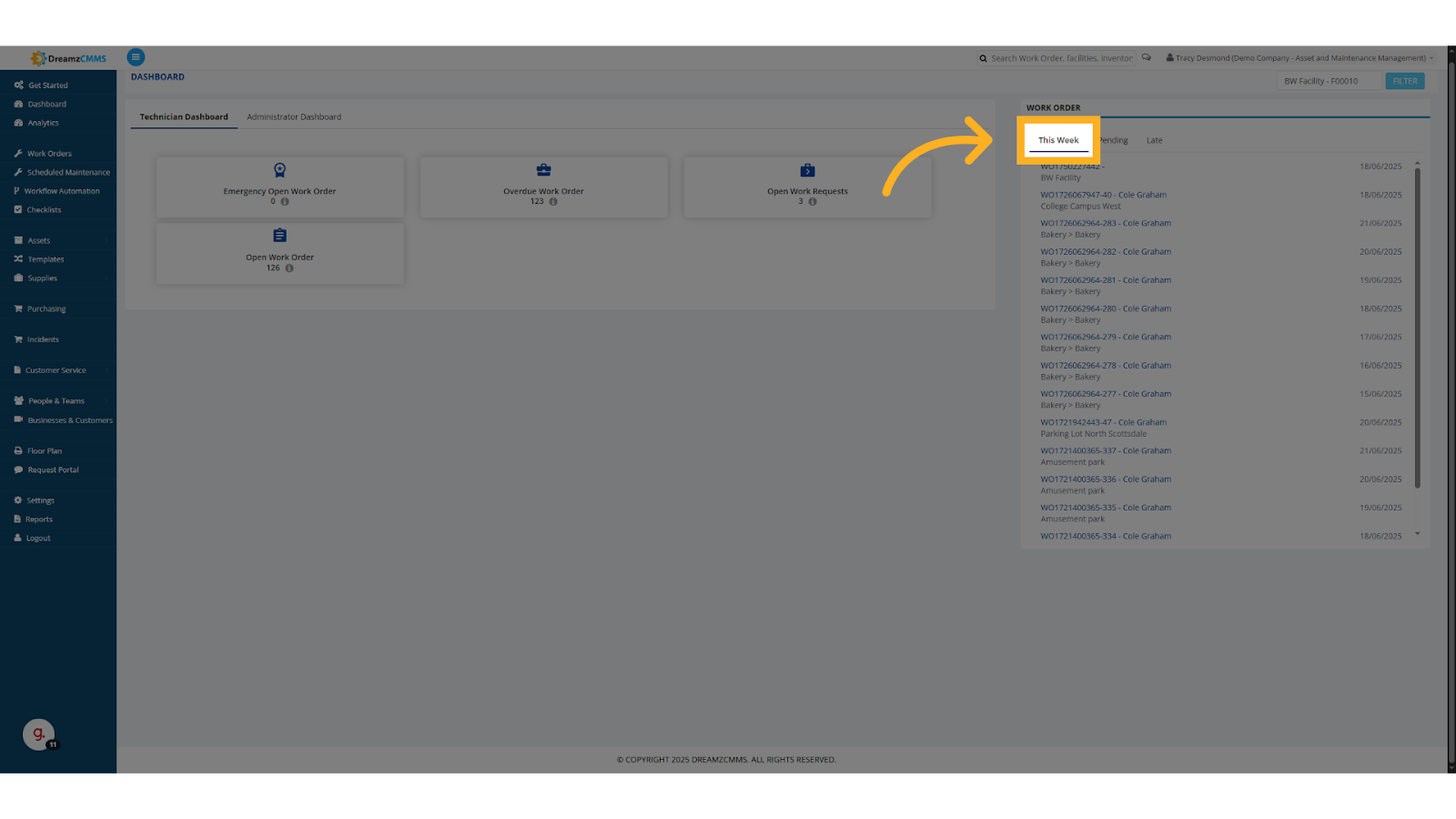The width and height of the screenshot is (1456, 819).
Task: Click the work order list scroll-up arrow
Action: pyautogui.click(x=1417, y=163)
